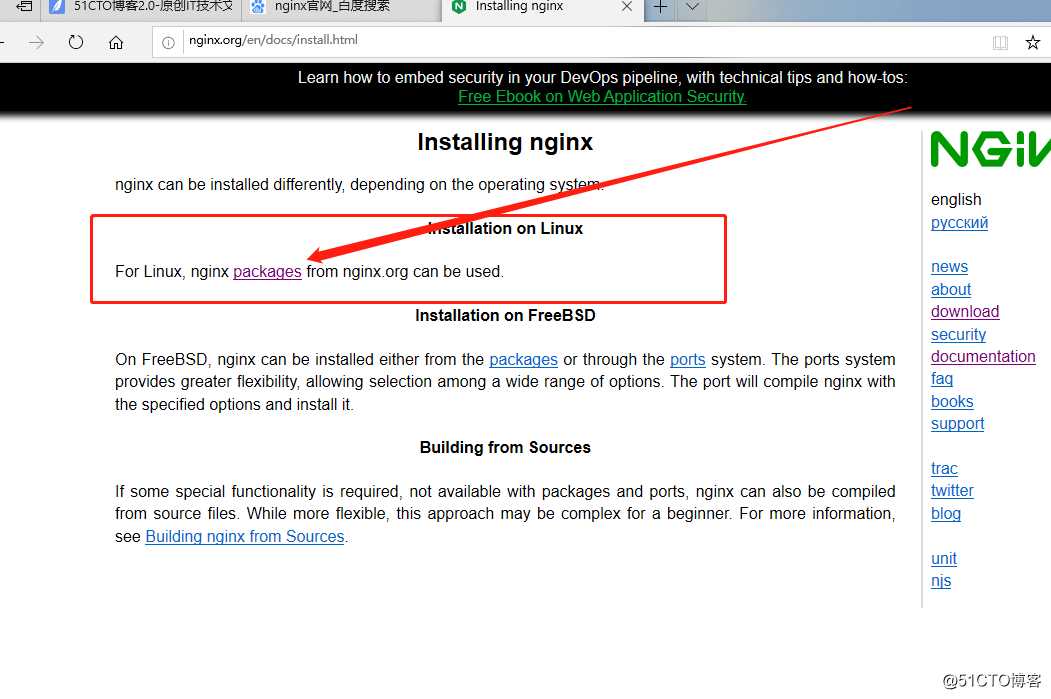This screenshot has width=1051, height=699.
Task: Click the NGINX logo
Action: 990,149
